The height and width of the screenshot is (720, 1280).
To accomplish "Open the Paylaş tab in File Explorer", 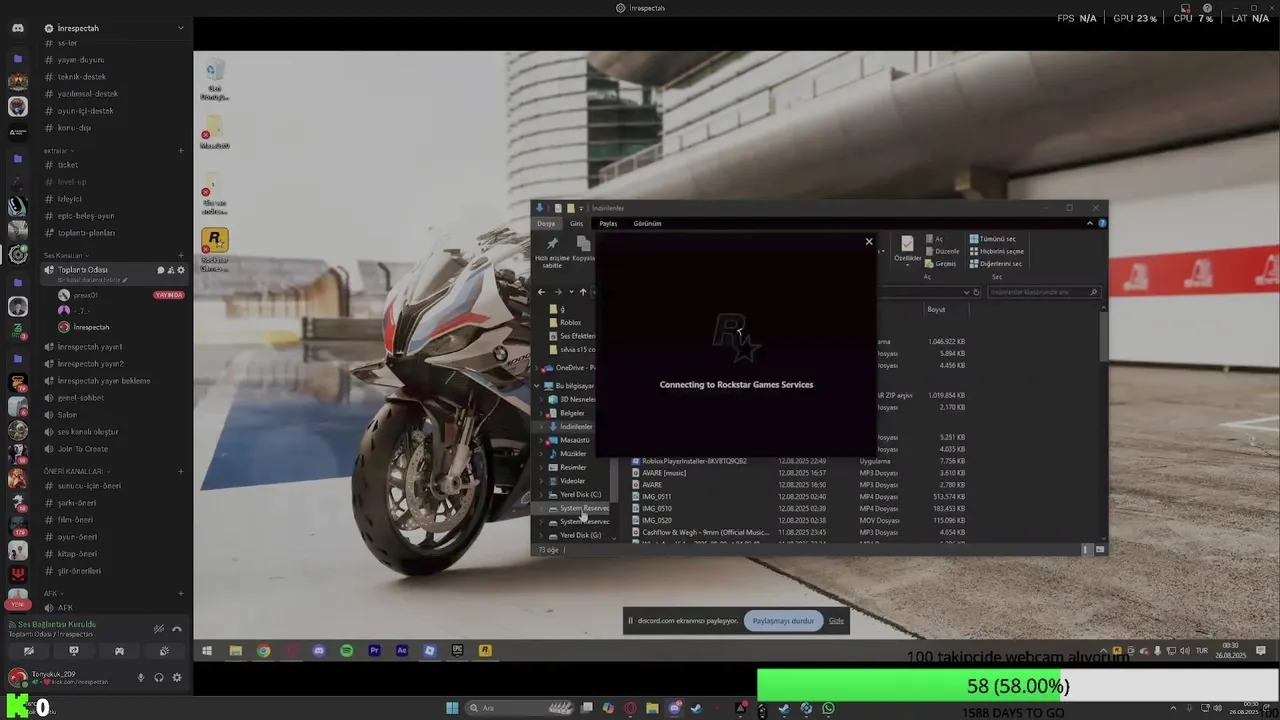I will [608, 223].
